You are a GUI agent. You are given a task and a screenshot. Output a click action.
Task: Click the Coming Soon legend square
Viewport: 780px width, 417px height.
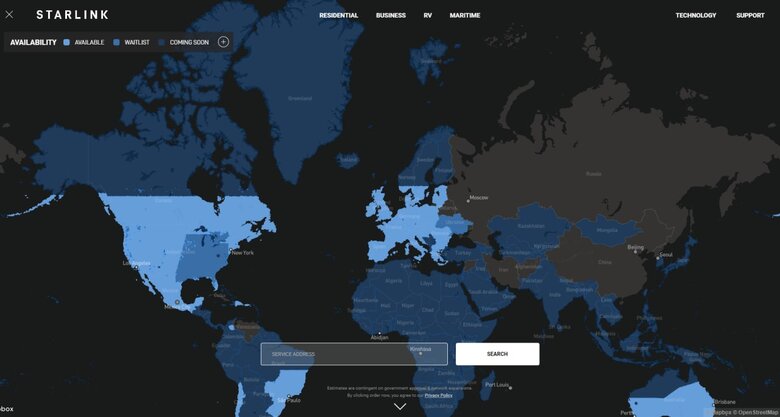(x=162, y=42)
